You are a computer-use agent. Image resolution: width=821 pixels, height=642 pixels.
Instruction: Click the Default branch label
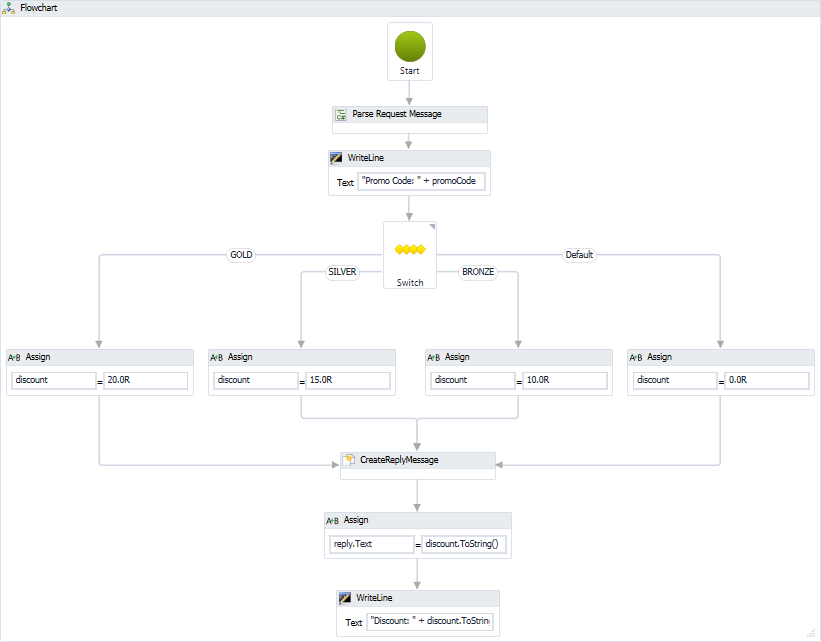578,254
